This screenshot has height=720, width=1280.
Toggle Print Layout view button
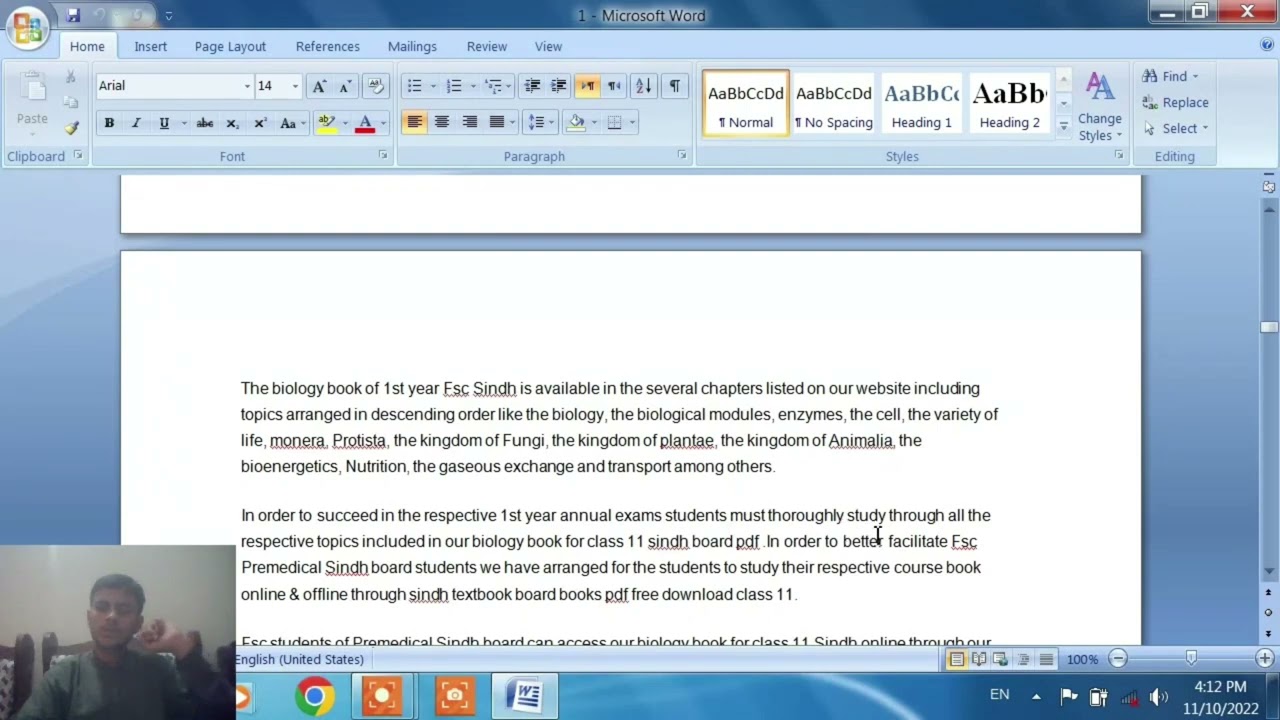(957, 659)
